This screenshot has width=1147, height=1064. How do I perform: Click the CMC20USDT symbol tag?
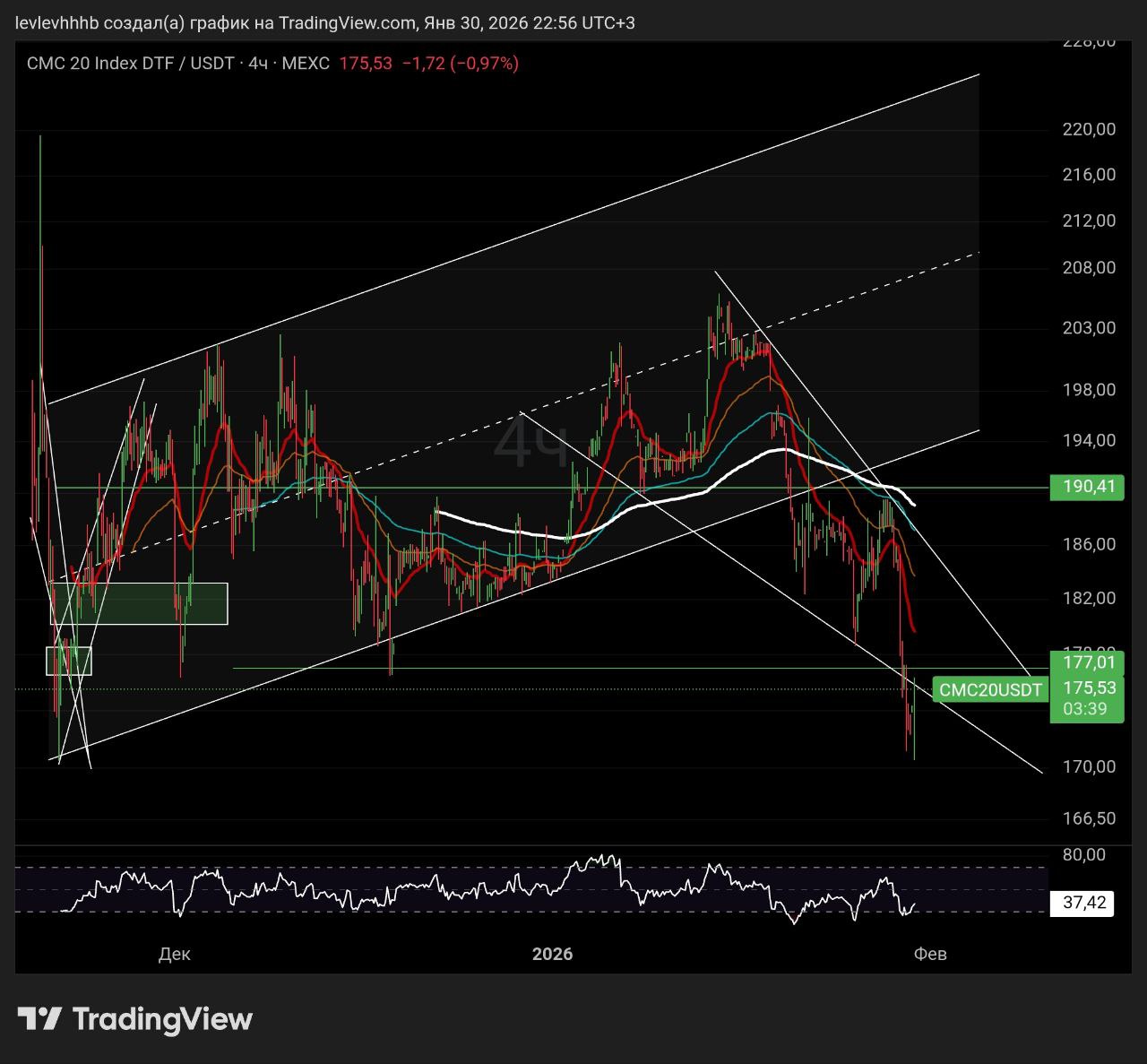(989, 689)
